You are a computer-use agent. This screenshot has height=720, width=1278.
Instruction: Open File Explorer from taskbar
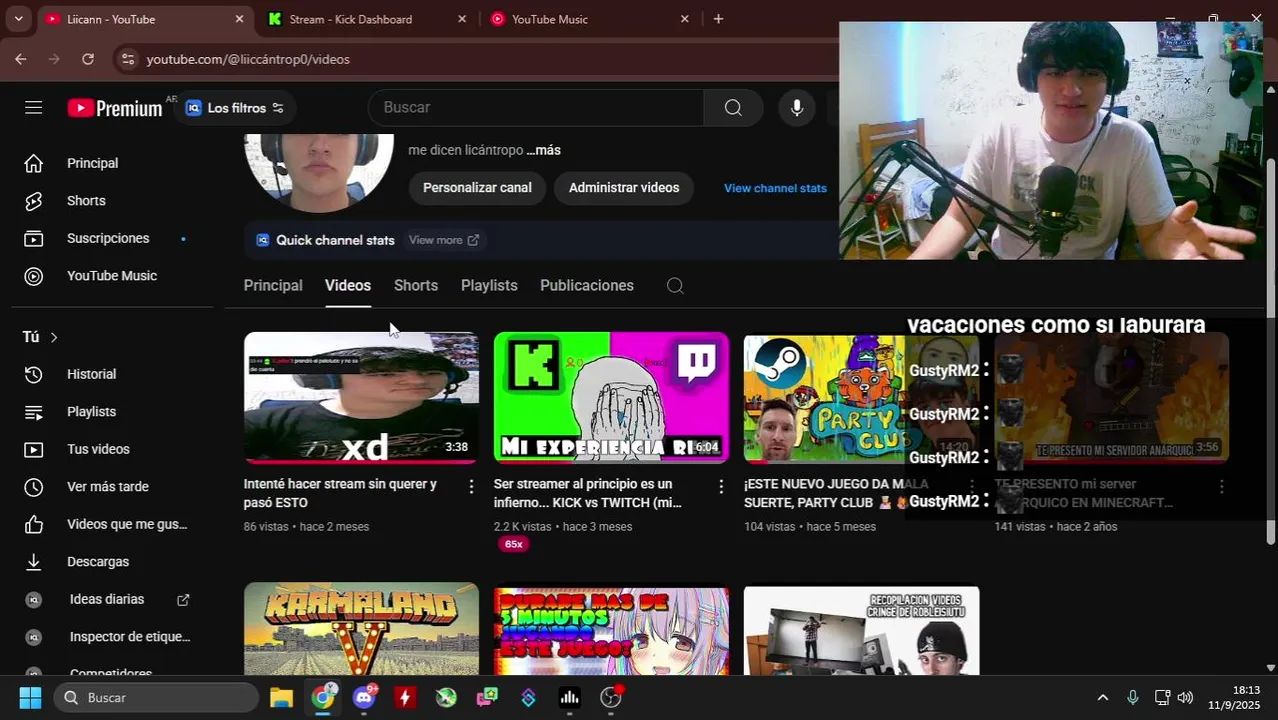pos(281,697)
